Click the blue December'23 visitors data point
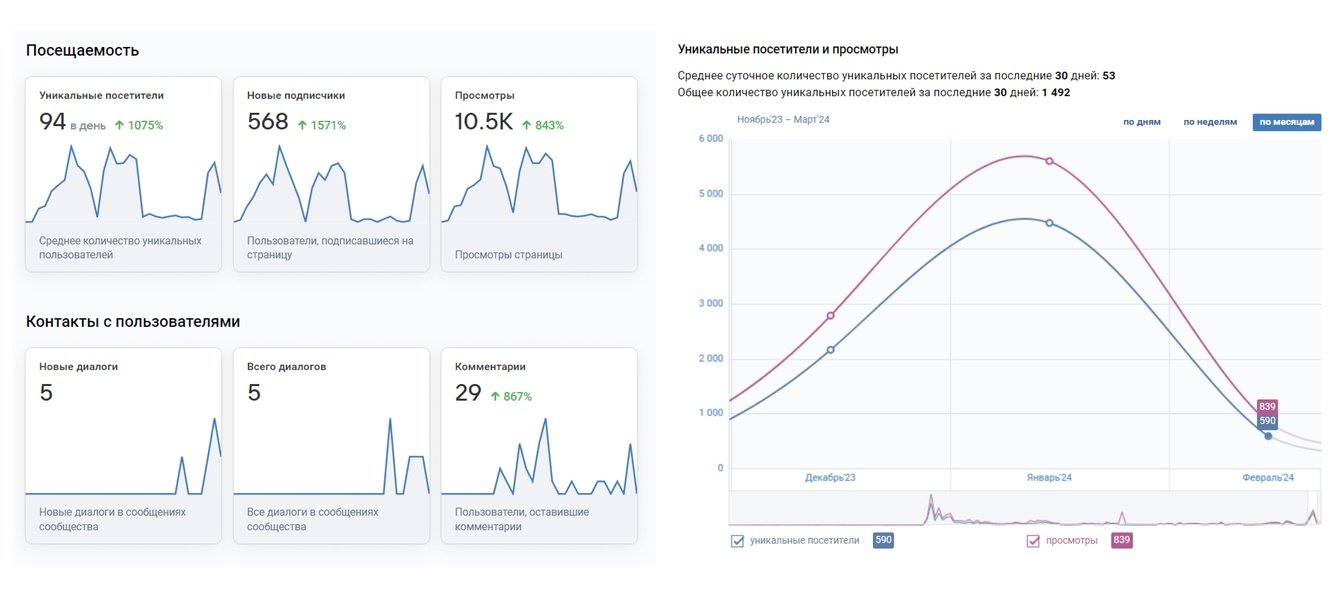Viewport: 1340px width, 598px height. click(830, 350)
